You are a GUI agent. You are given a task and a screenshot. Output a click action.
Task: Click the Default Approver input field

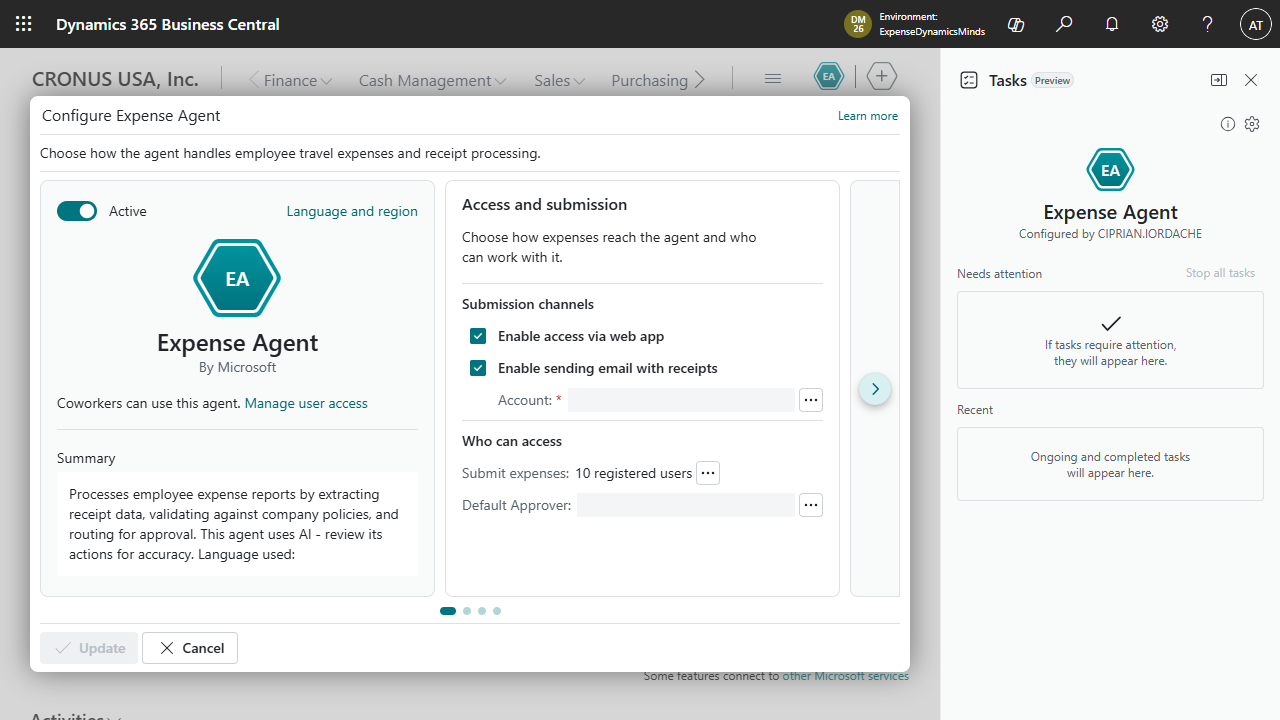(686, 505)
